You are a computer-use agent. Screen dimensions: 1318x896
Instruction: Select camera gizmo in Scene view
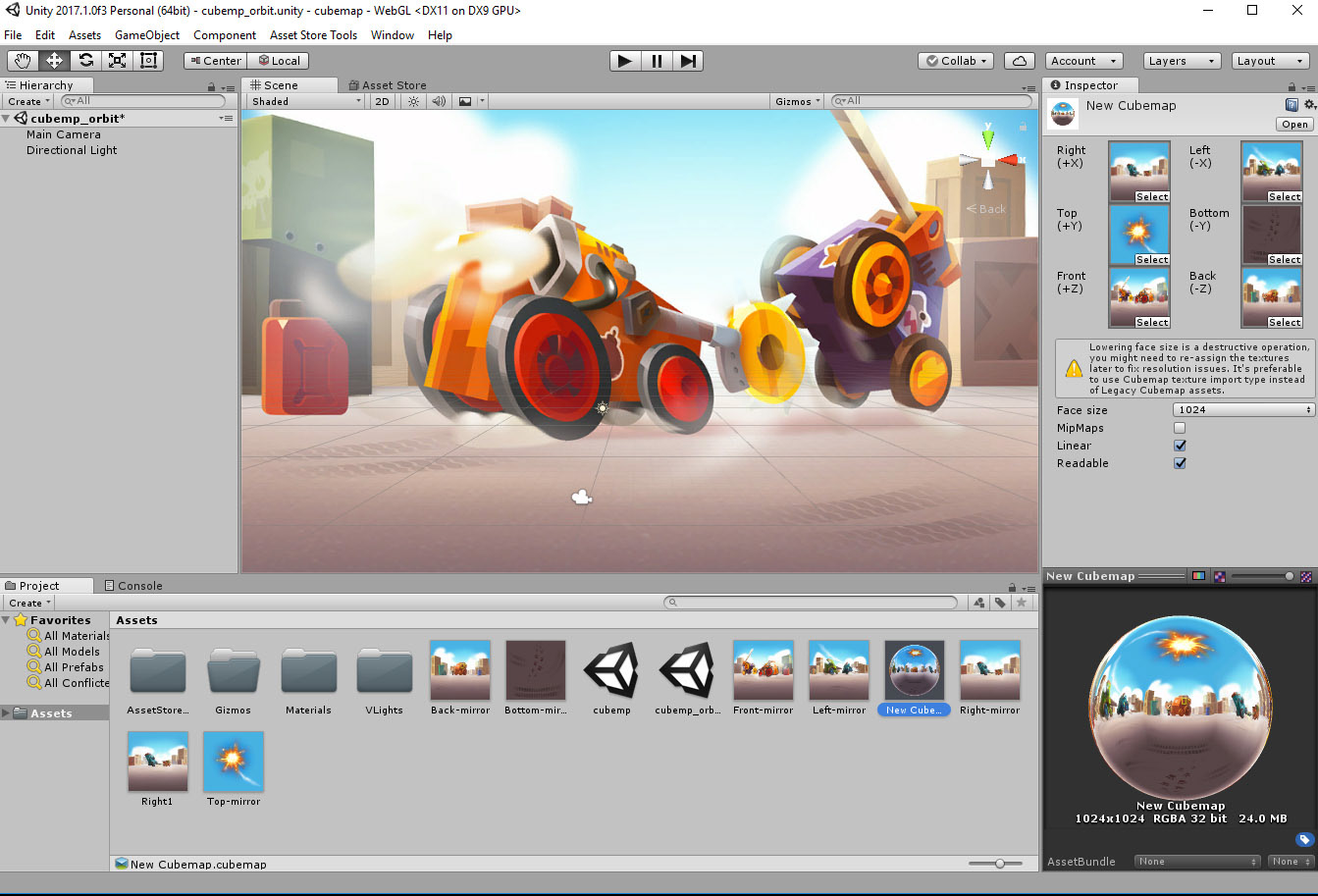(582, 498)
